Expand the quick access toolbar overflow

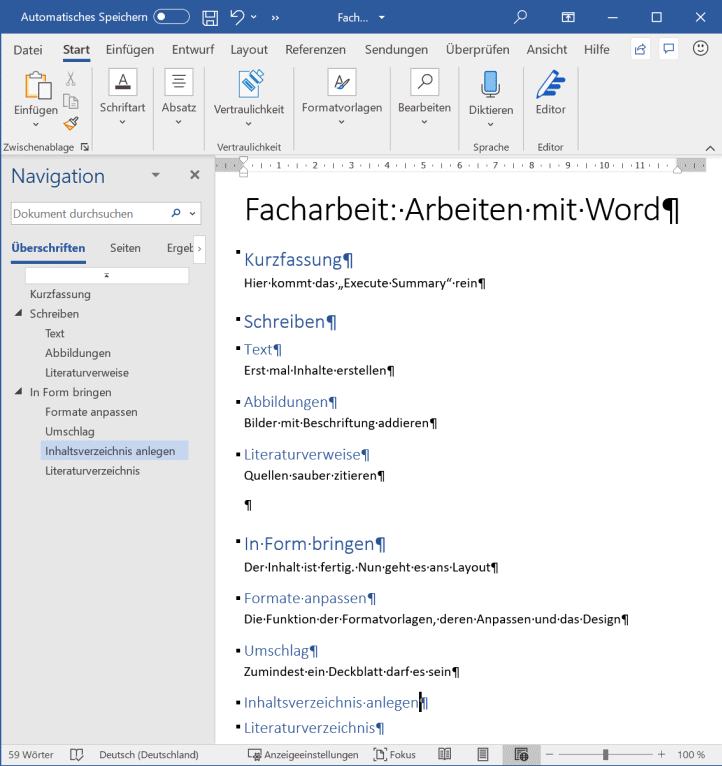click(275, 18)
